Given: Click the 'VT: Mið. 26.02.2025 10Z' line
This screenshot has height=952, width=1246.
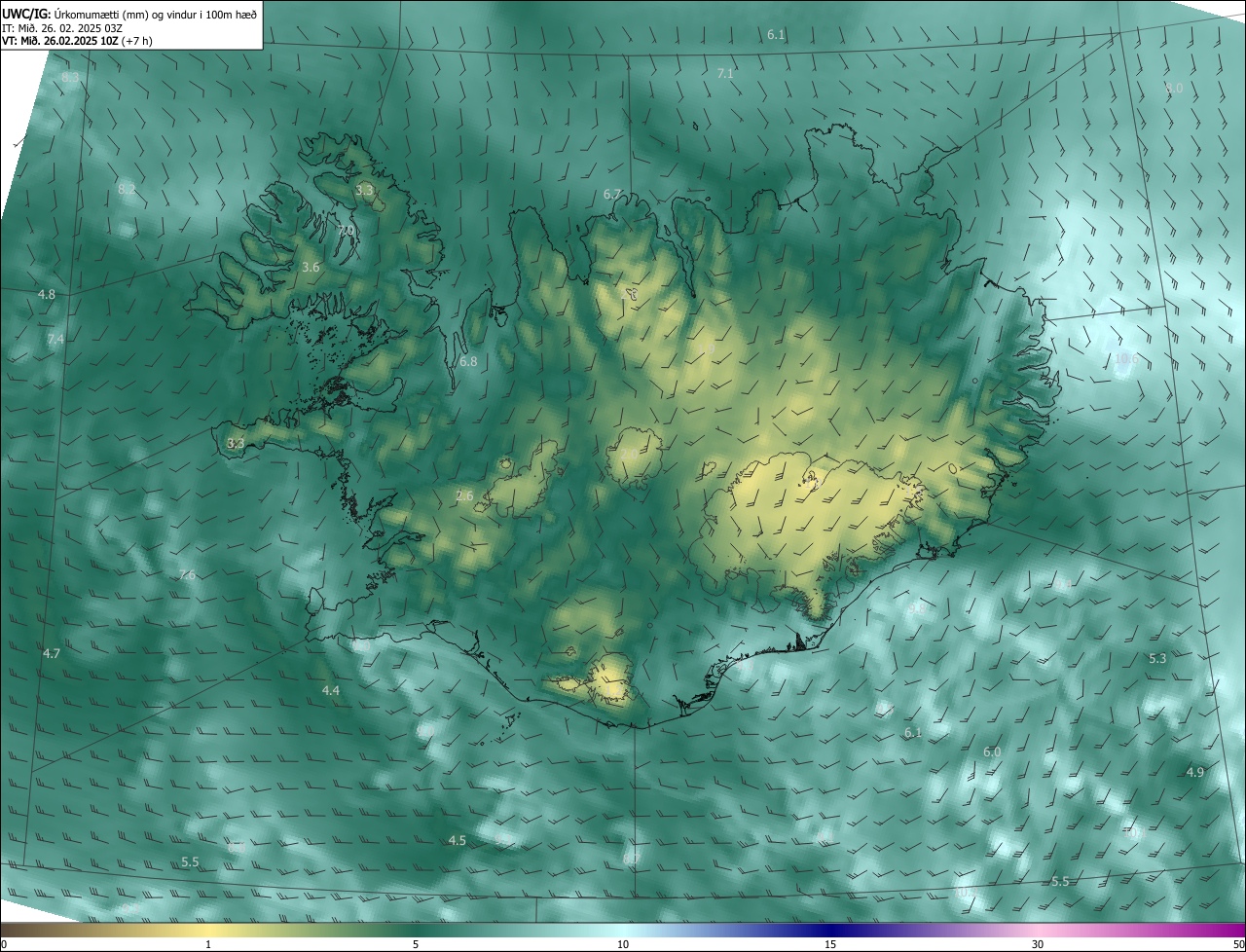Looking at the screenshot, I should [78, 41].
